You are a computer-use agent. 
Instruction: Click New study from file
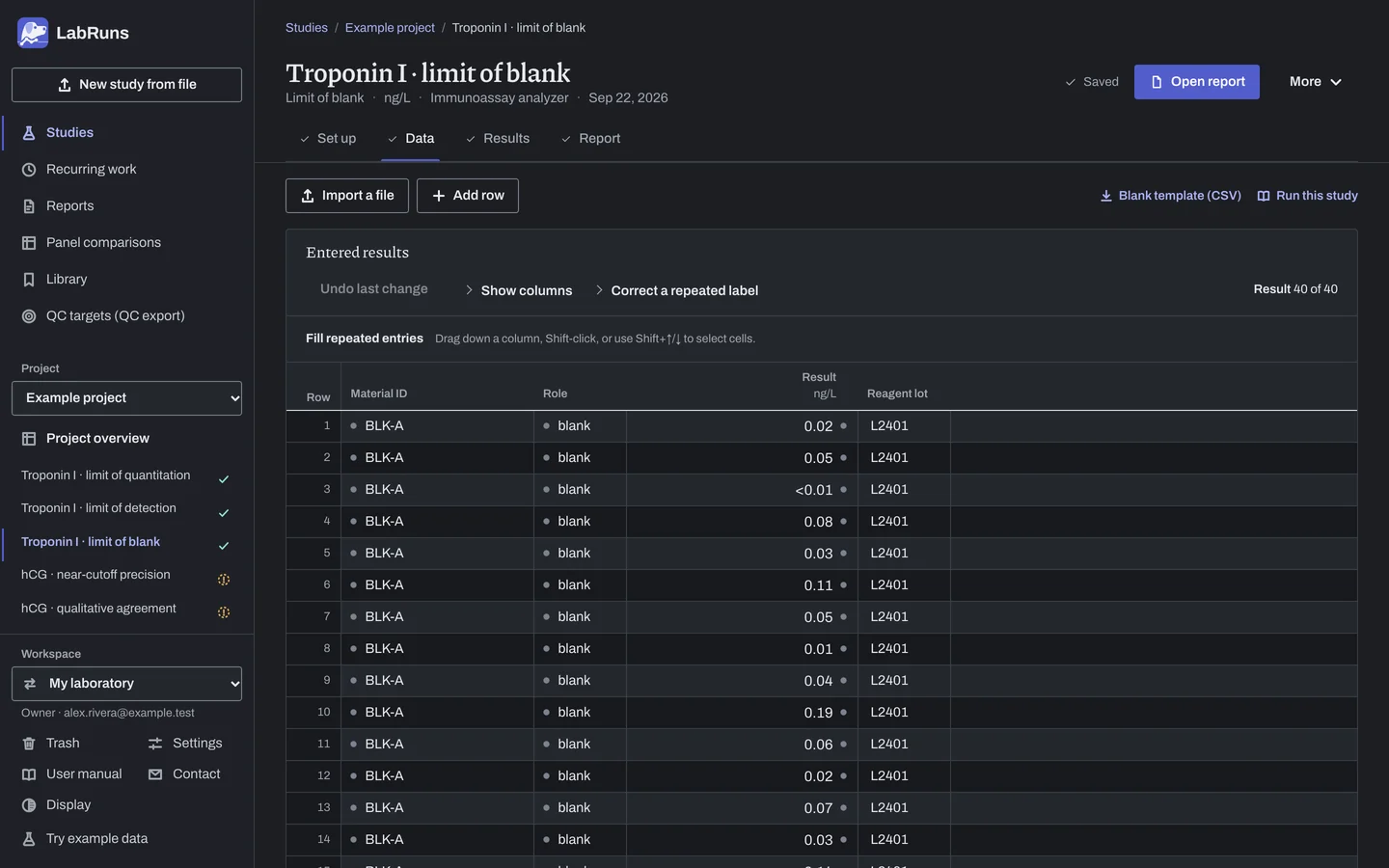coord(126,85)
